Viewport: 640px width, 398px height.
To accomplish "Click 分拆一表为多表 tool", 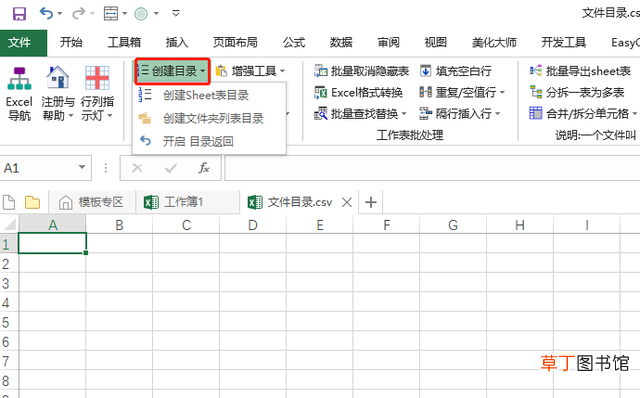I will click(x=577, y=93).
